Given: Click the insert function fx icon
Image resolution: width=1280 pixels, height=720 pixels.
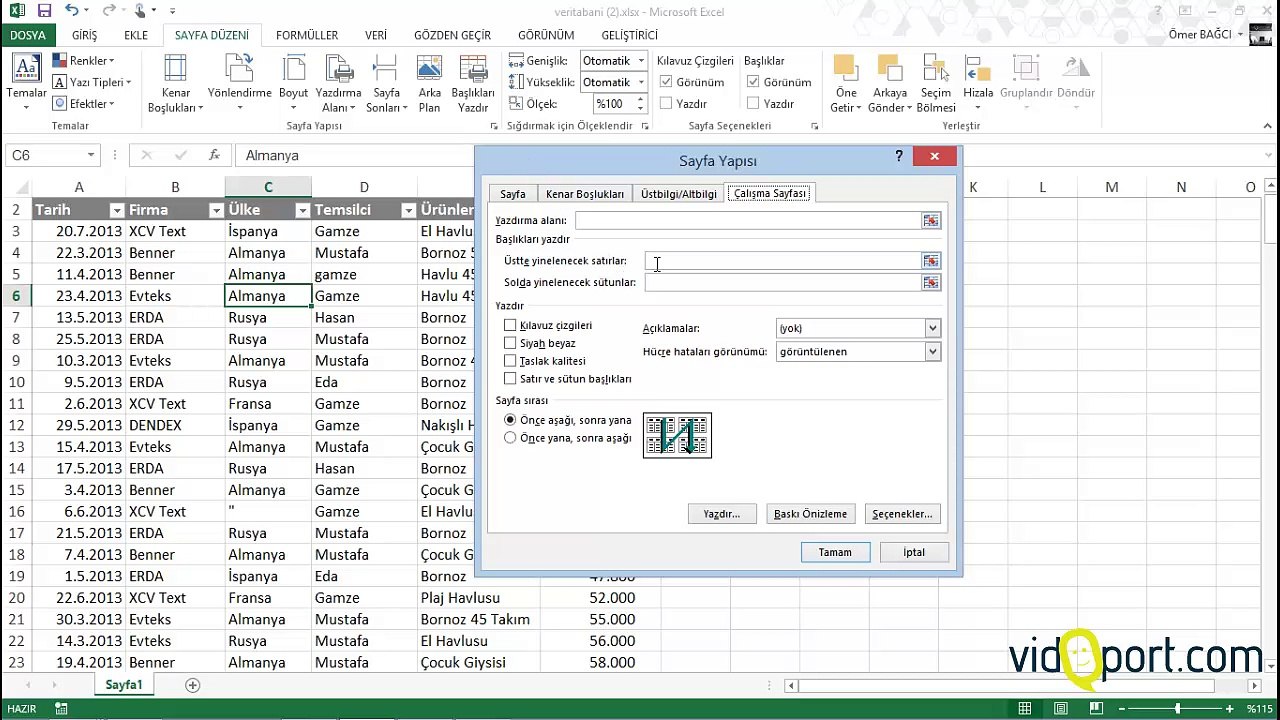Looking at the screenshot, I should (x=214, y=155).
